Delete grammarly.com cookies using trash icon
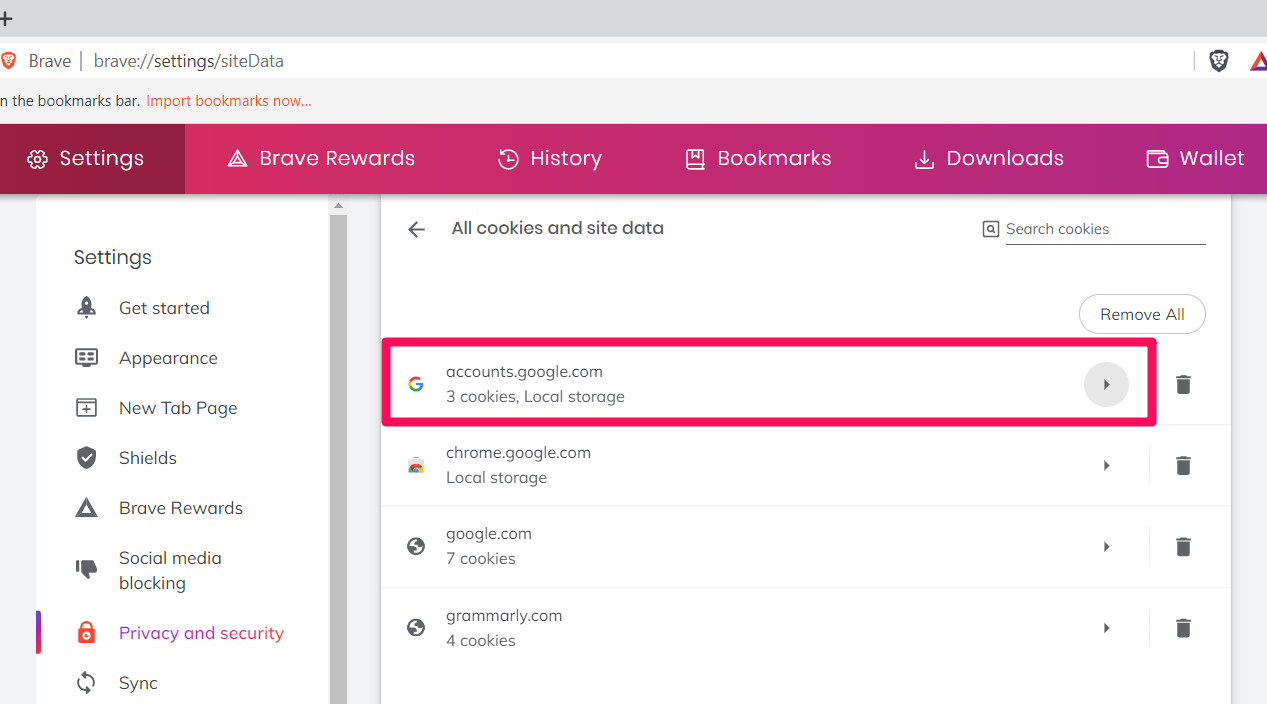The height and width of the screenshot is (704, 1267). (x=1183, y=628)
